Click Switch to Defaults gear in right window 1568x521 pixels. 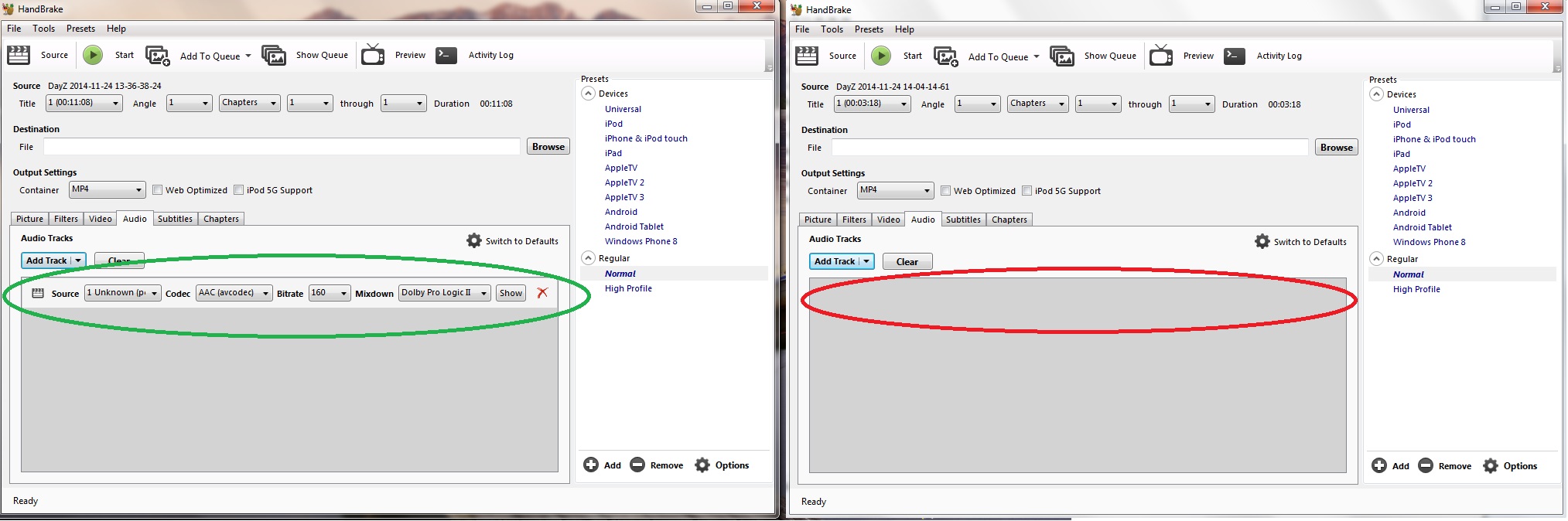tap(1262, 242)
